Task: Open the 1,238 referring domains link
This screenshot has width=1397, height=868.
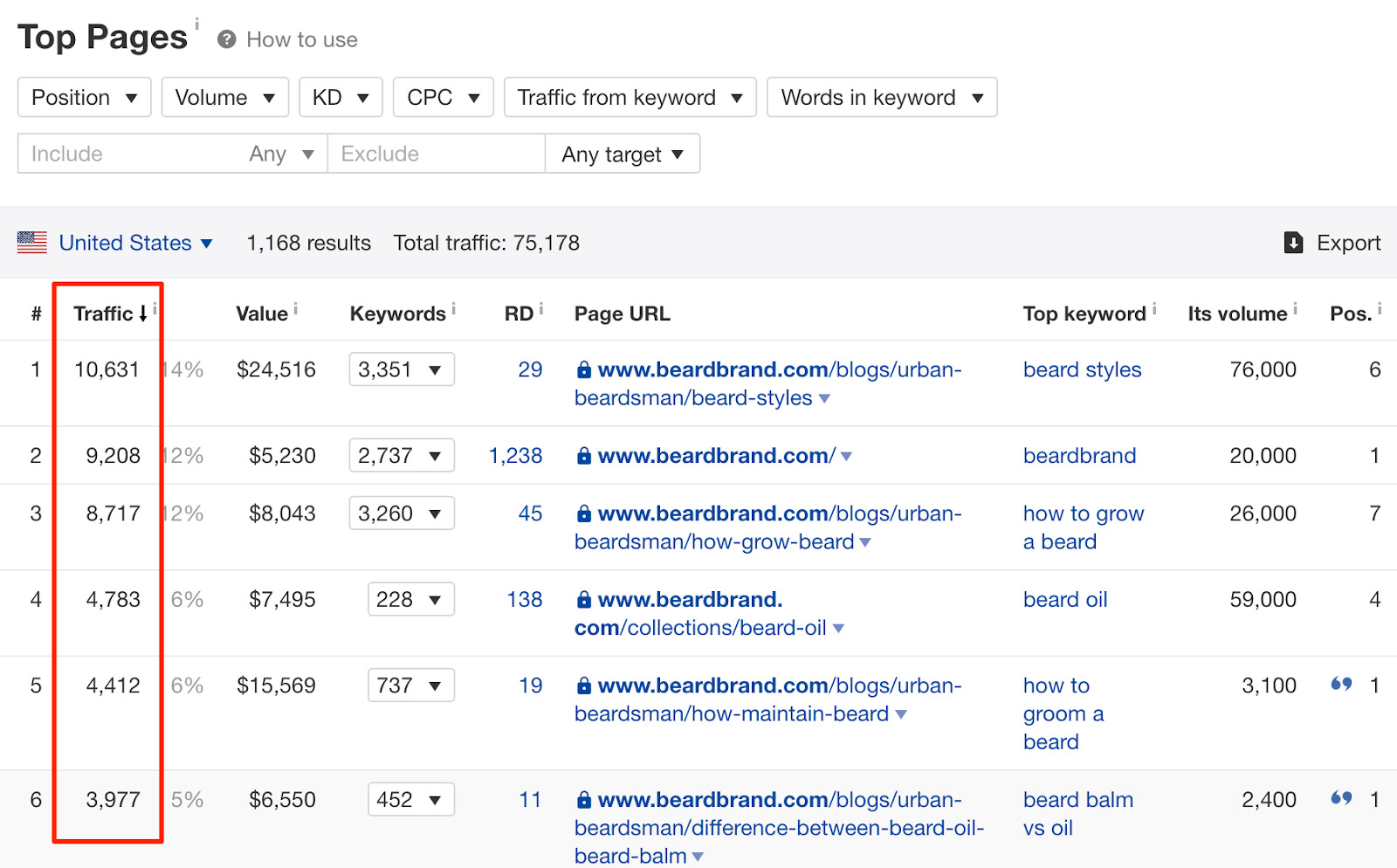Action: click(x=515, y=455)
